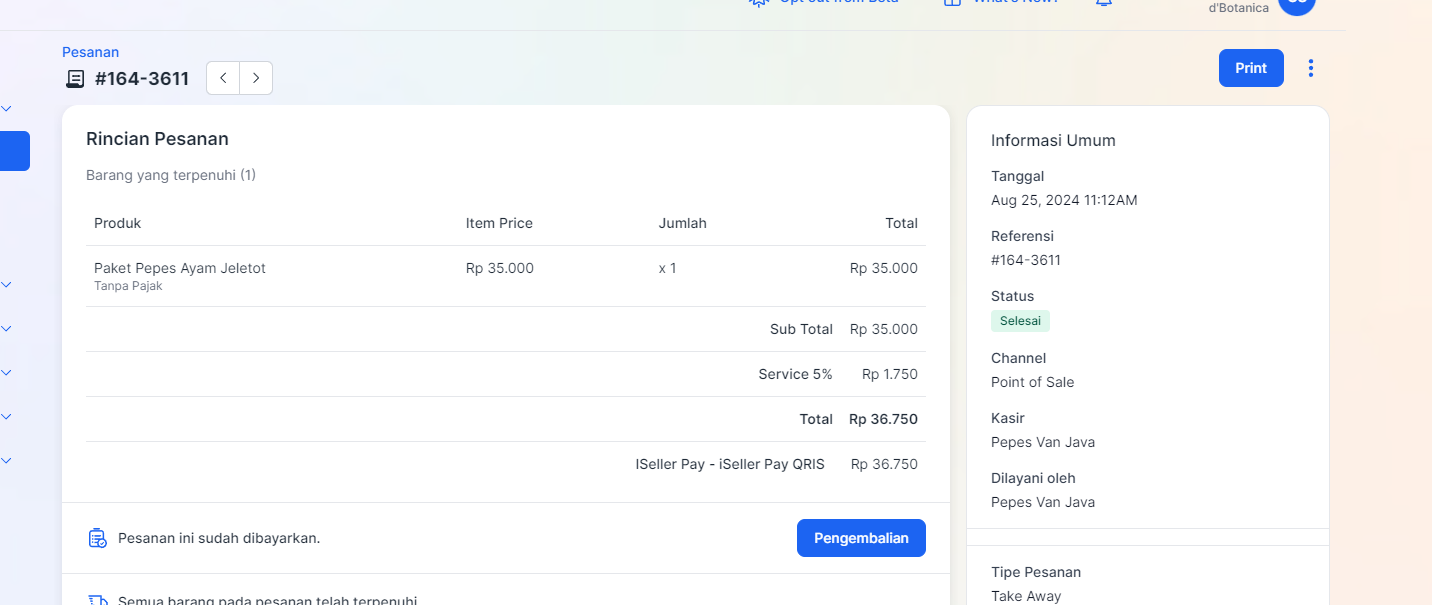Click the bold Rp 36.750 total amount

point(883,419)
